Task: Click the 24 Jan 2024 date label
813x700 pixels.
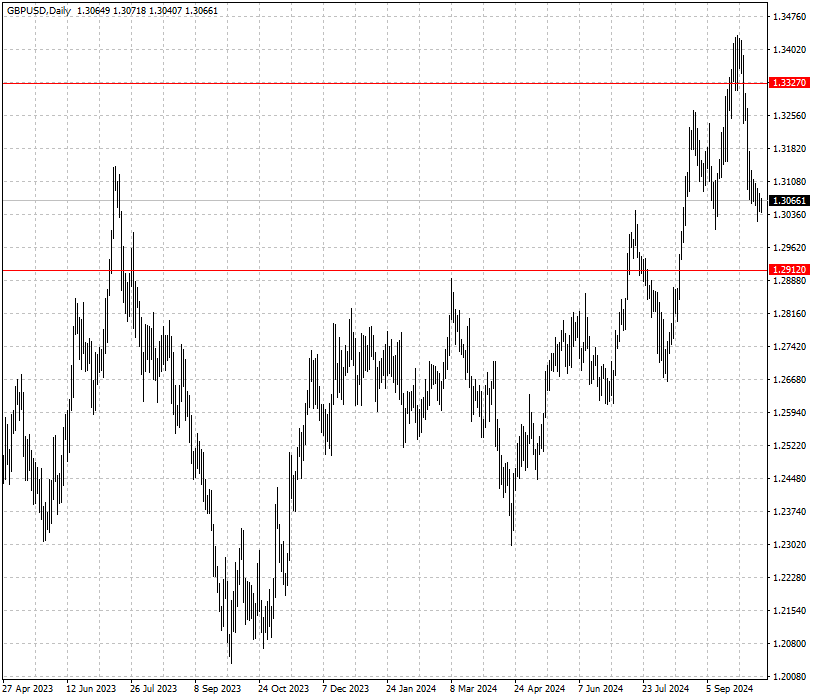Action: pos(411,689)
